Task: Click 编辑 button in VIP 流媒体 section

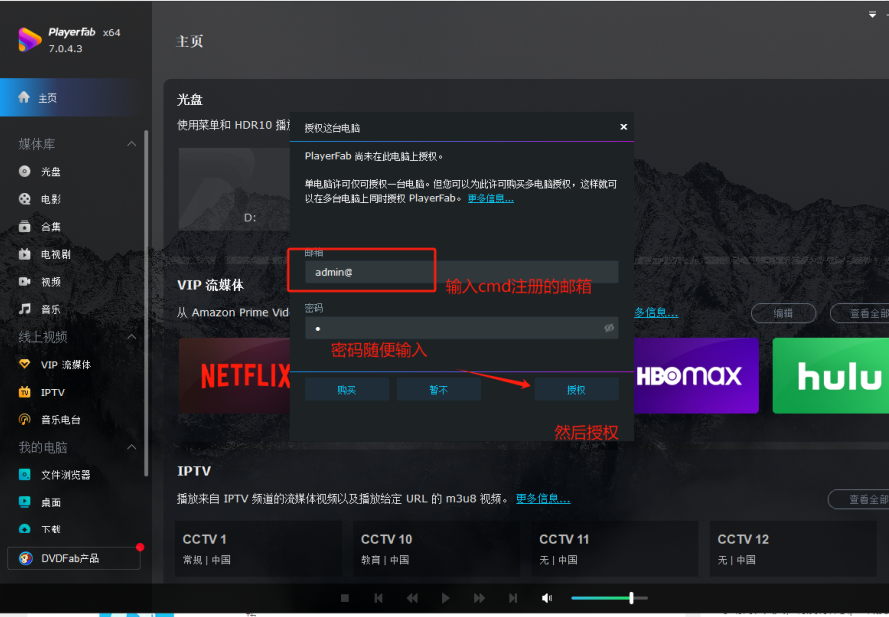Action: point(784,313)
